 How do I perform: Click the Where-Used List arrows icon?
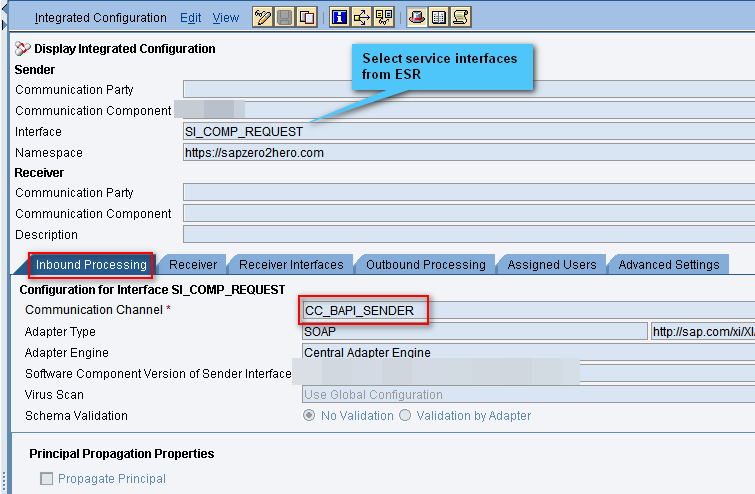point(361,17)
